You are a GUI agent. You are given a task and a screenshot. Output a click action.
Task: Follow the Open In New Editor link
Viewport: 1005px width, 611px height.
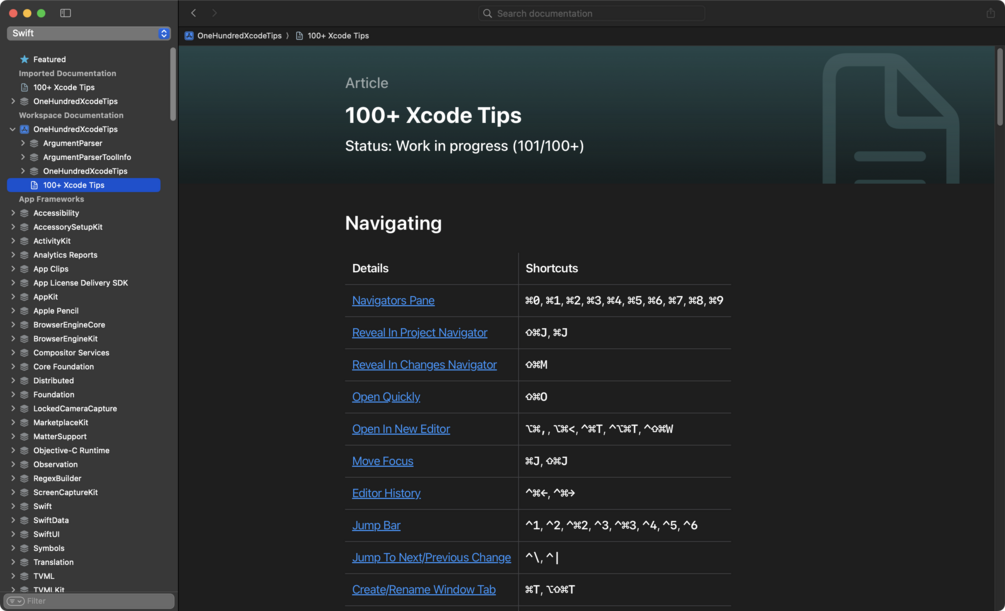tap(401, 429)
